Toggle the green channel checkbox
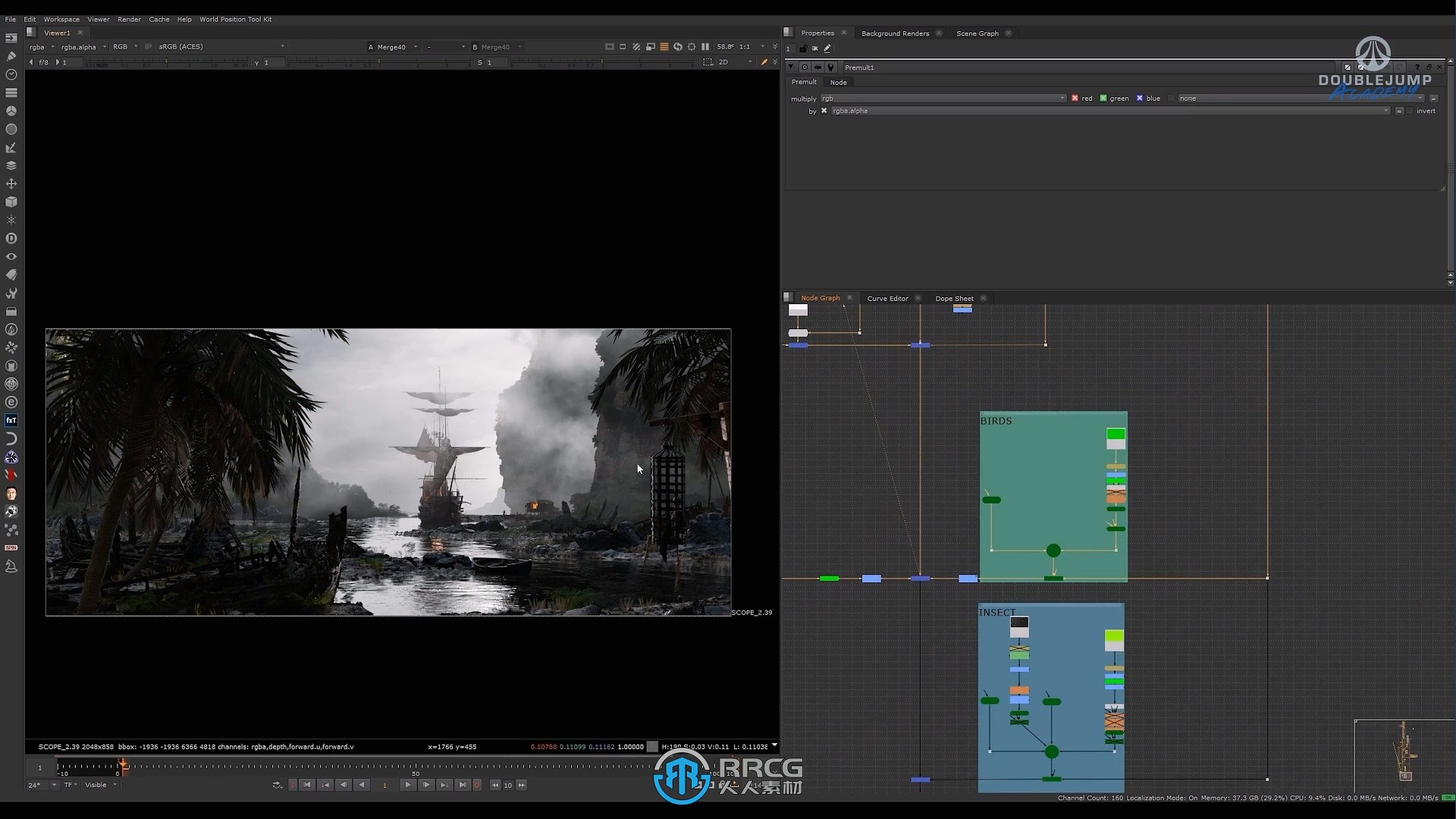 [x=1103, y=99]
